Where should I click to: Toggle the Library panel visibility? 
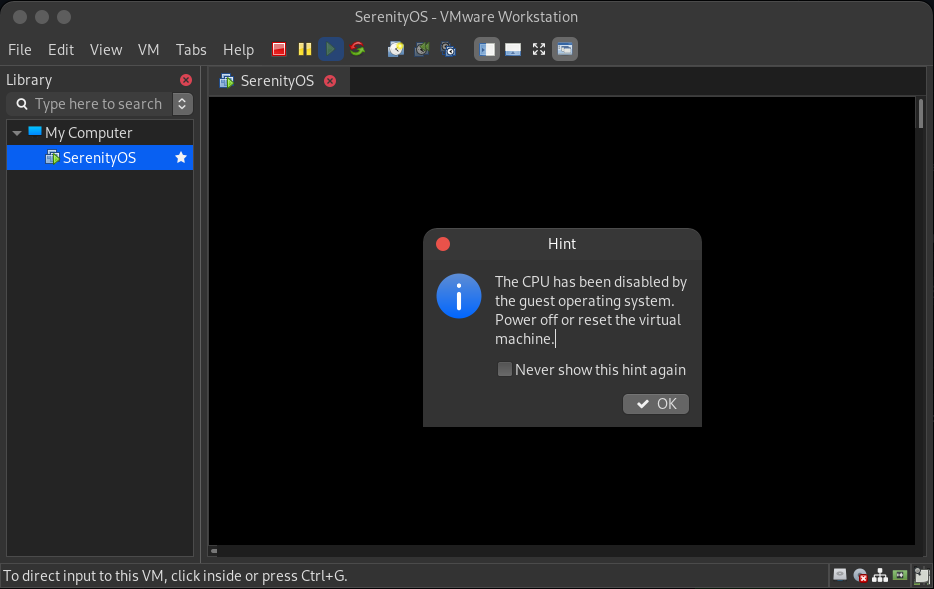pyautogui.click(x=487, y=48)
